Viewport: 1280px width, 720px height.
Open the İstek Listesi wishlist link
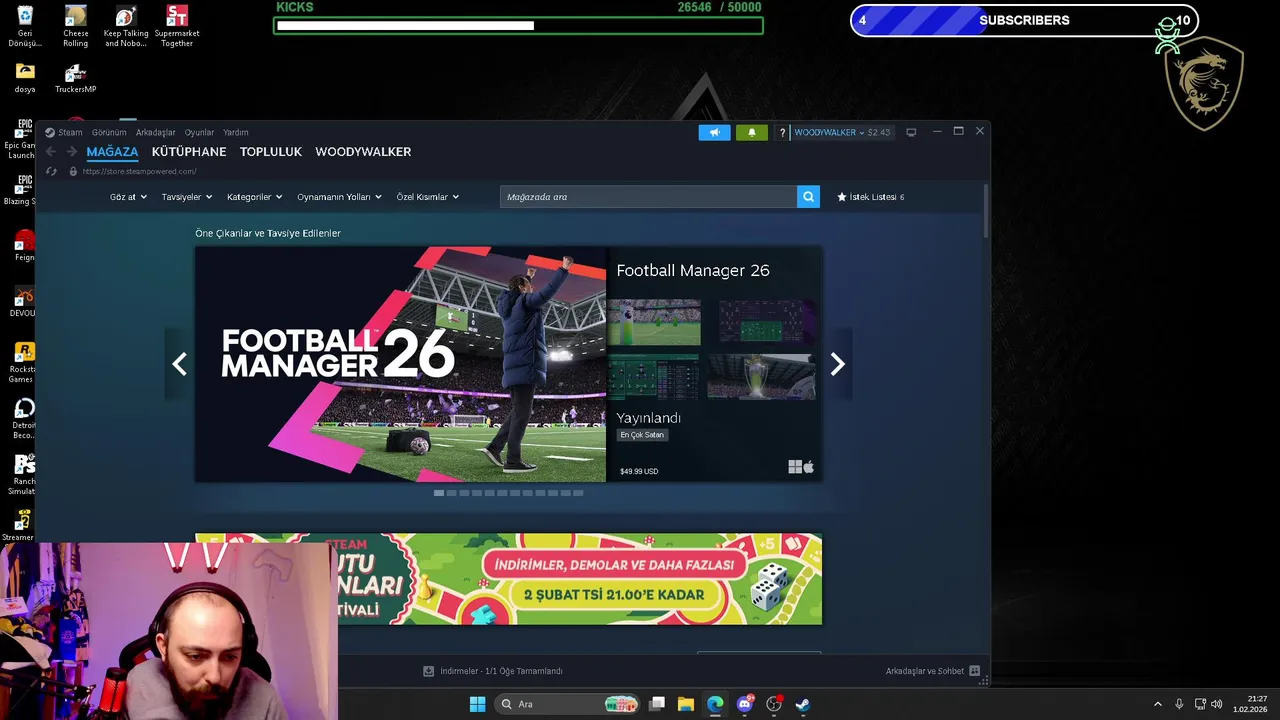[x=871, y=197]
